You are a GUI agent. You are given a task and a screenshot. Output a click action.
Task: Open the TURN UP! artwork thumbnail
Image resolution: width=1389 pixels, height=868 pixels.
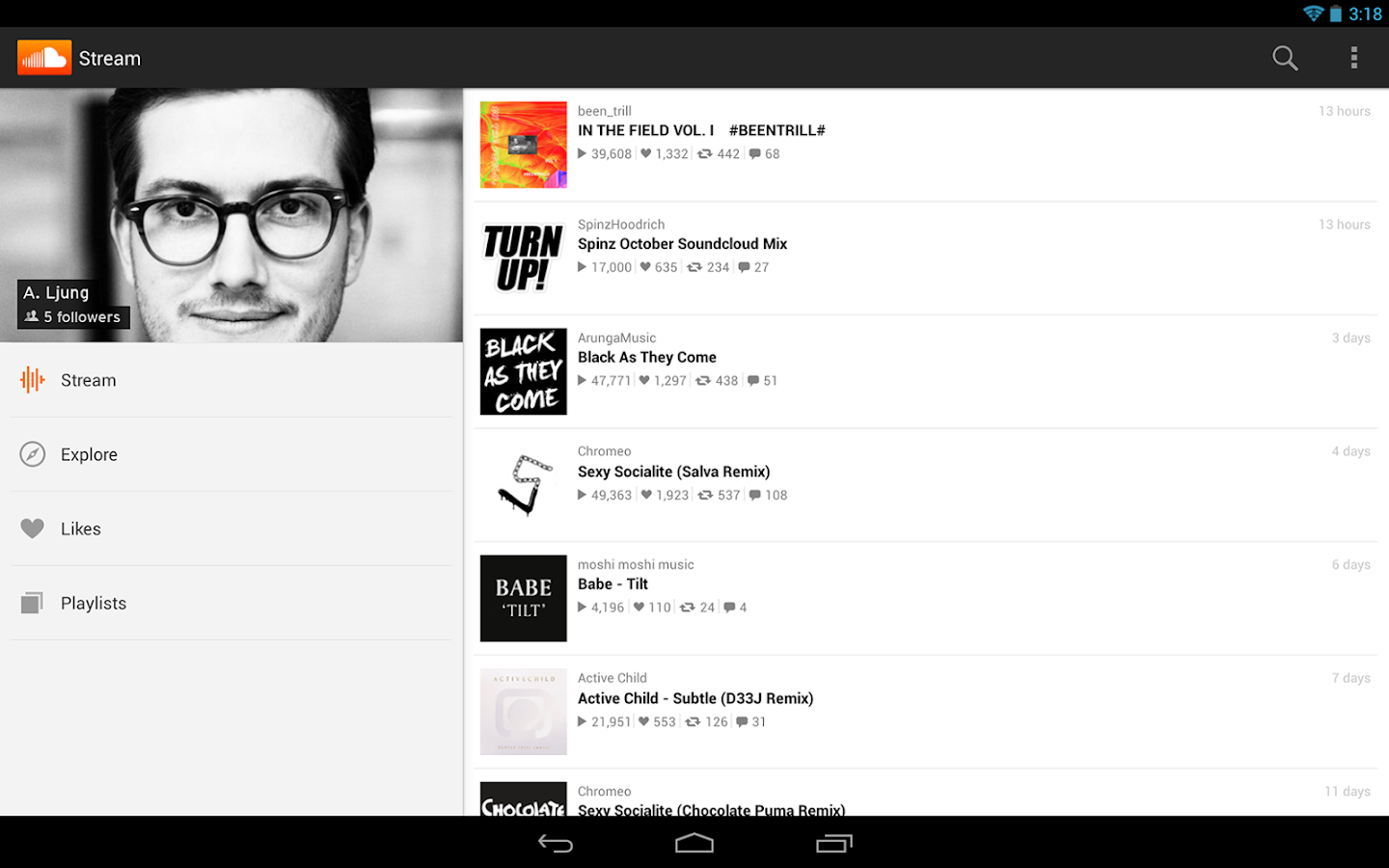click(524, 258)
